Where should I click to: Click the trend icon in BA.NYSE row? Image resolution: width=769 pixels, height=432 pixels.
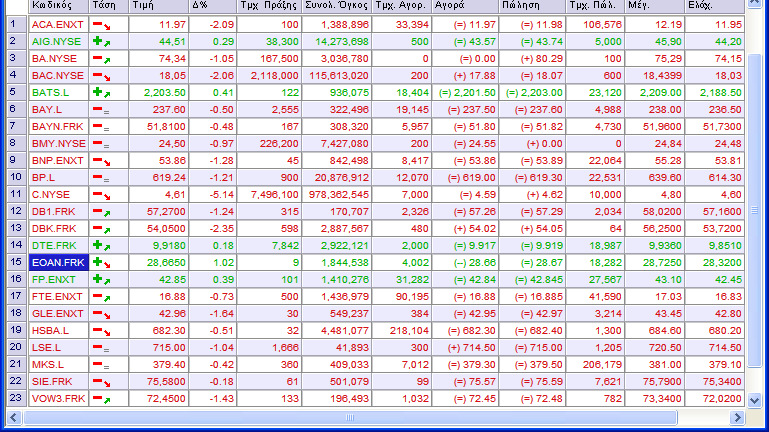pos(102,59)
